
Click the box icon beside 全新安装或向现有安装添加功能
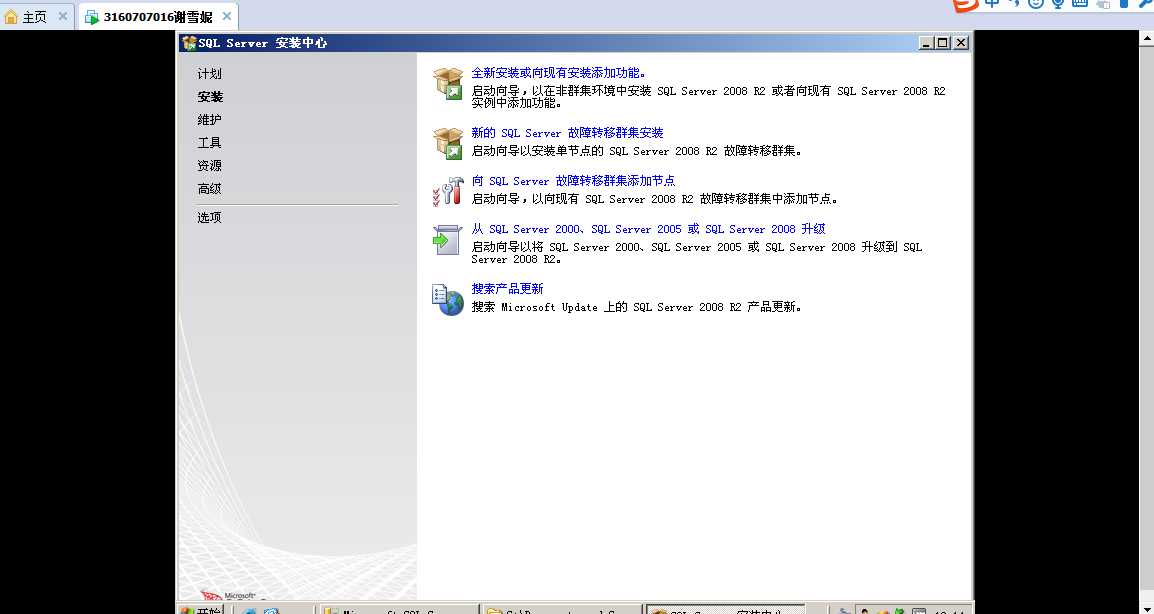coord(447,83)
